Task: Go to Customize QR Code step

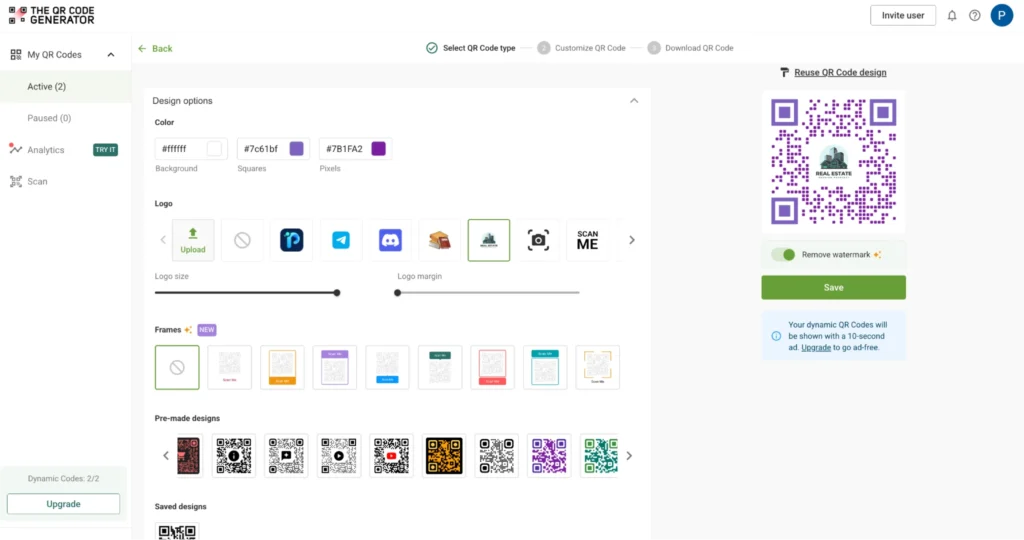Action: tap(581, 48)
